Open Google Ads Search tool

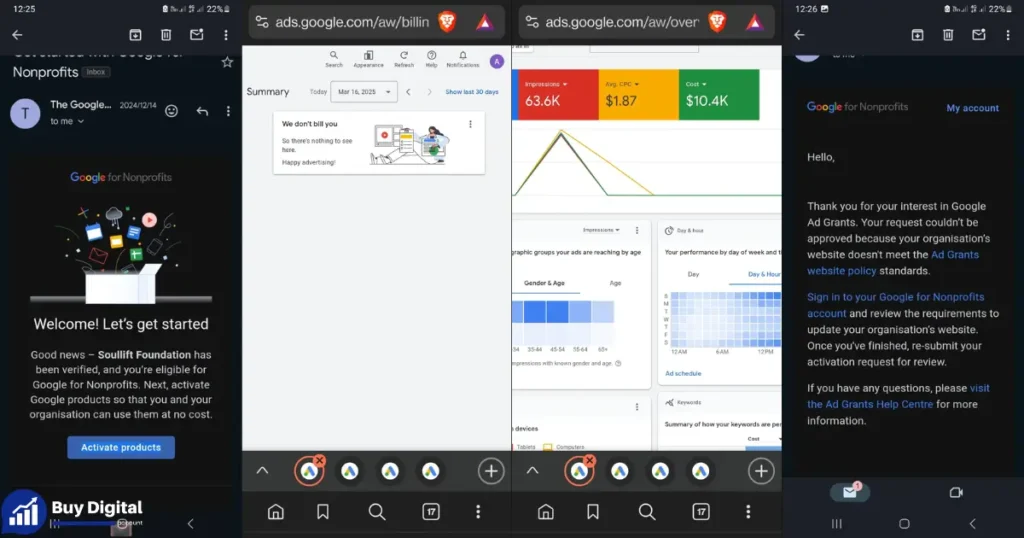[x=334, y=59]
